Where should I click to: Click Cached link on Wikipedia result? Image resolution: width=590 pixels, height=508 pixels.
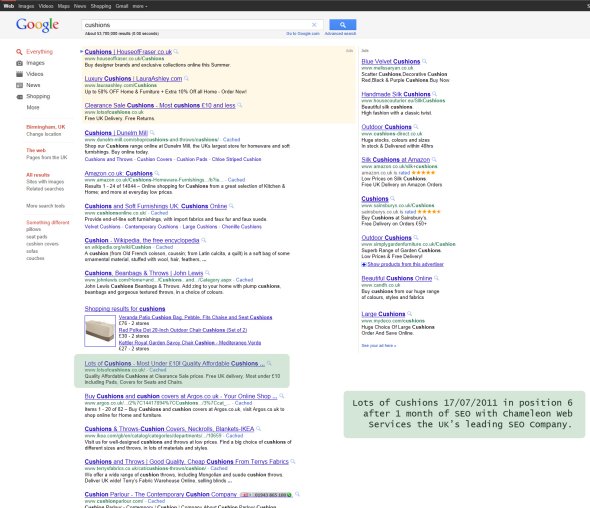164,247
